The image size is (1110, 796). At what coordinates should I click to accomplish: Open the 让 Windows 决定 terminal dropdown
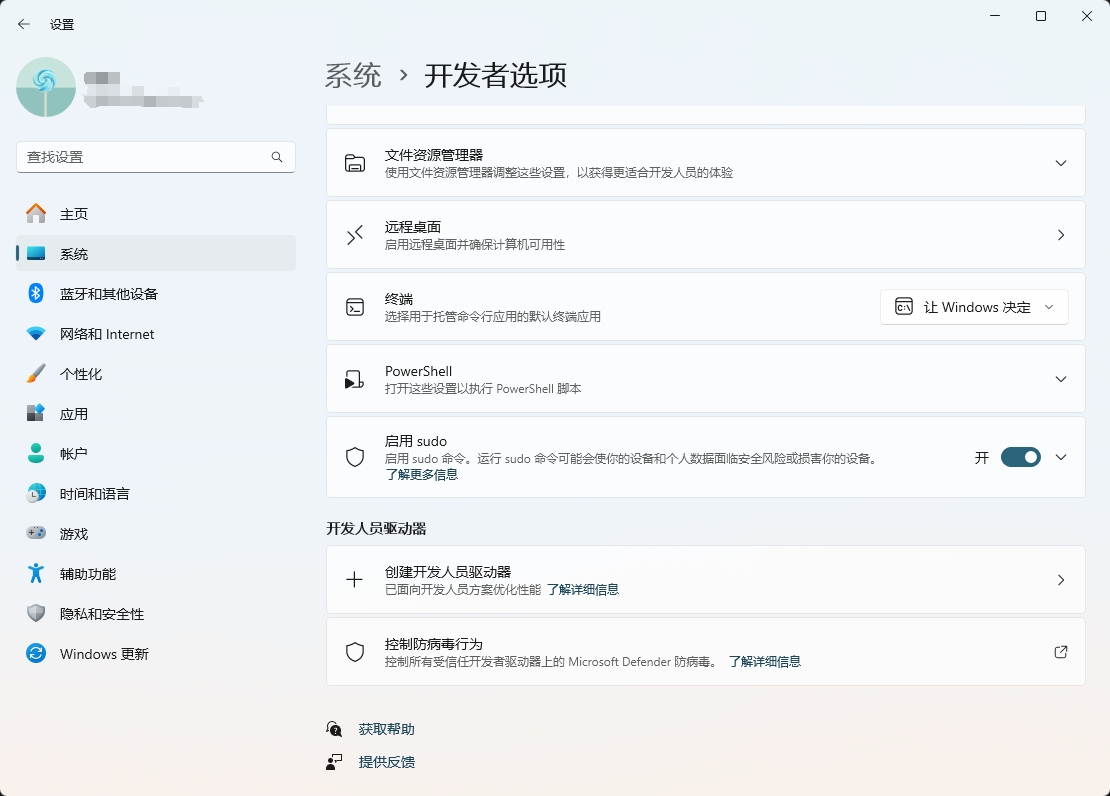click(974, 307)
